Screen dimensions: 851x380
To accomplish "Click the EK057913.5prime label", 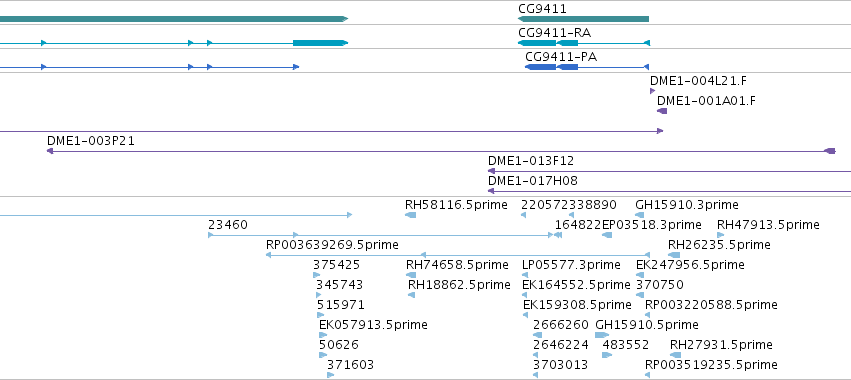I will click(x=373, y=325).
